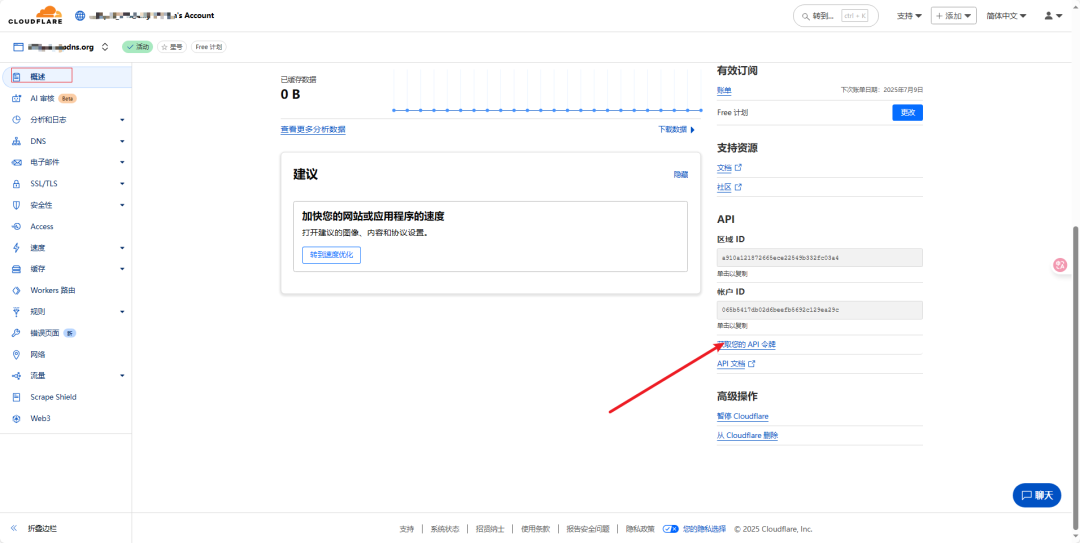Click the analytics and logs pie icon
The image size is (1080, 543).
tap(17, 120)
